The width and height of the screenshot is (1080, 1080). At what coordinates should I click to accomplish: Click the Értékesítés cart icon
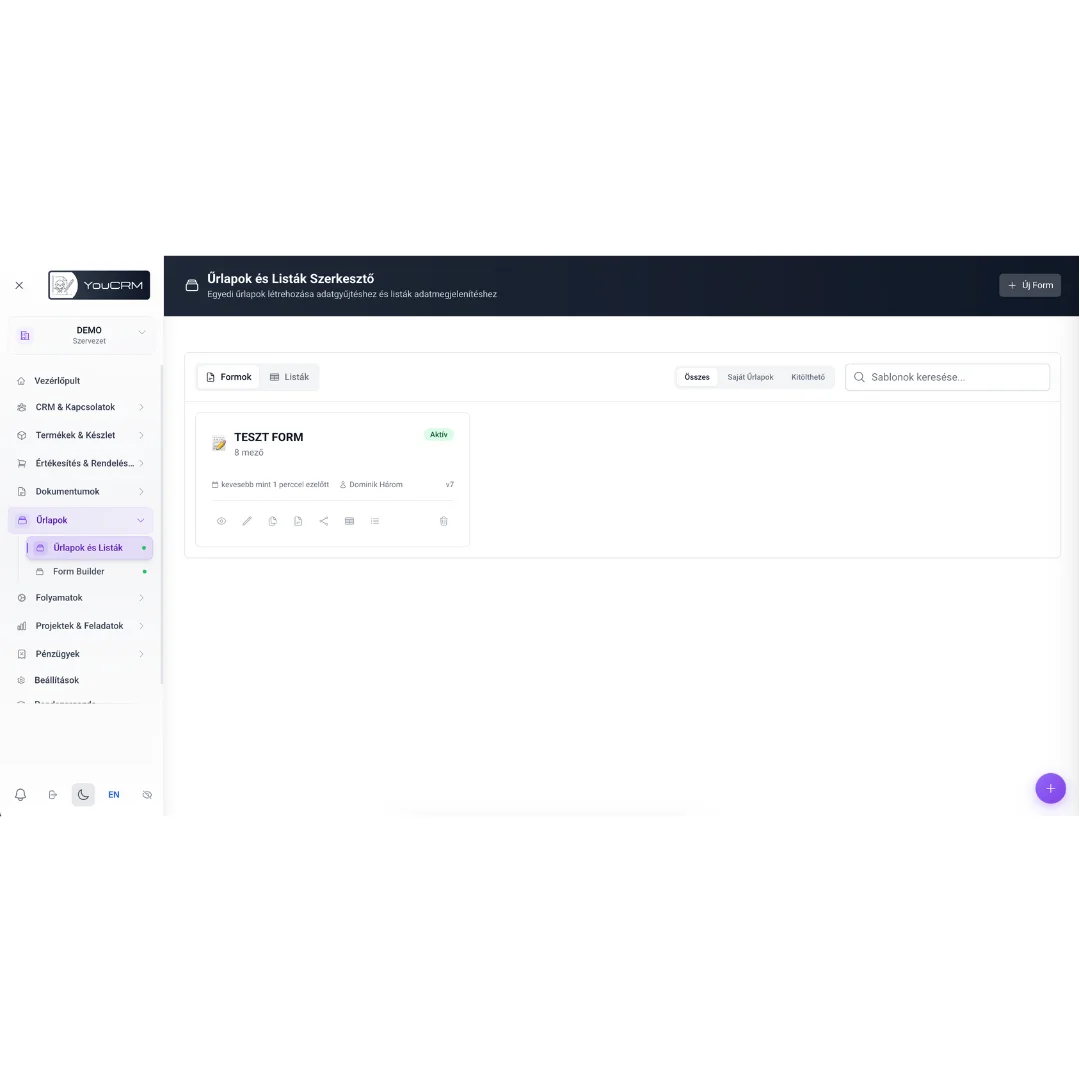[21, 464]
